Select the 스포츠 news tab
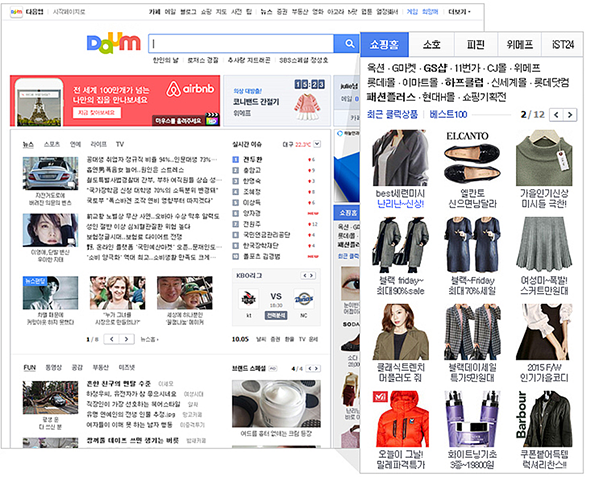The image size is (595, 481). pyautogui.click(x=52, y=144)
